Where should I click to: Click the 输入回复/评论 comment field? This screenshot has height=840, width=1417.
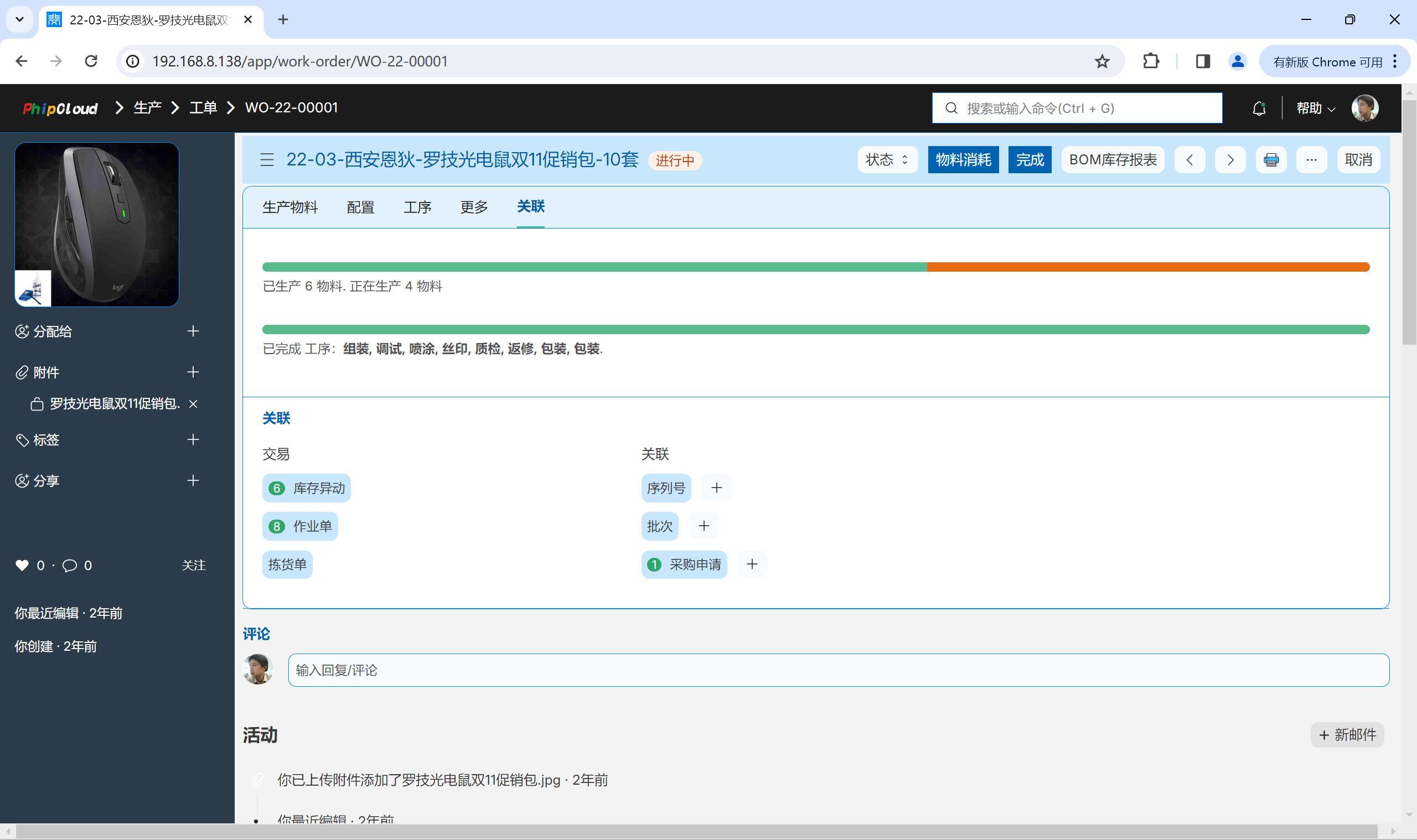[839, 670]
